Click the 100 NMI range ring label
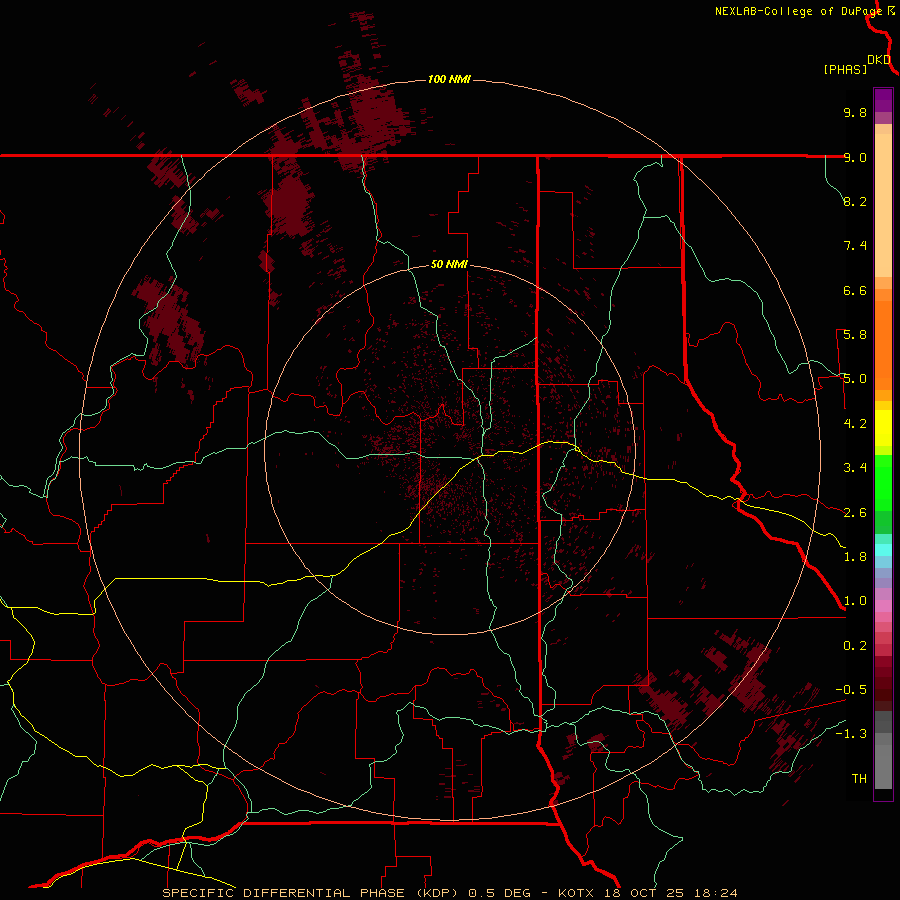 tap(449, 79)
